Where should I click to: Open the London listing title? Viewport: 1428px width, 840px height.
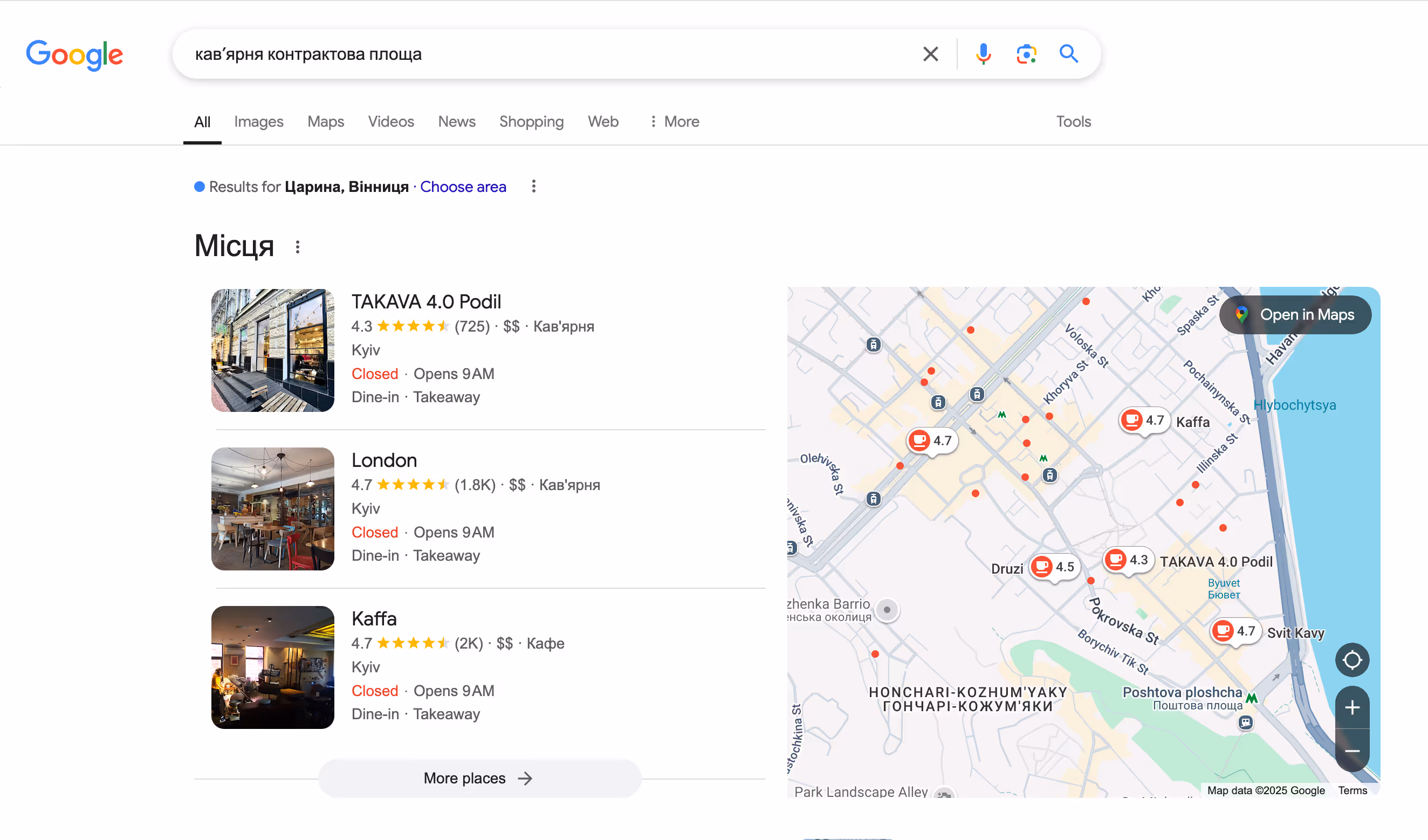(x=384, y=460)
